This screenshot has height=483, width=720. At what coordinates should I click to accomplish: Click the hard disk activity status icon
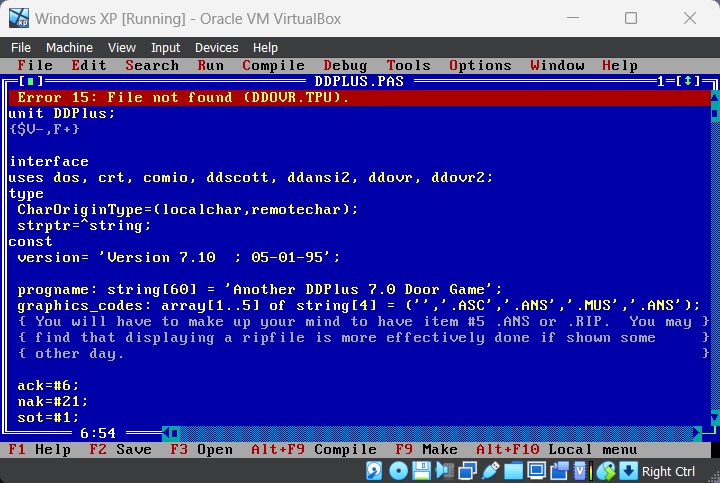[374, 471]
